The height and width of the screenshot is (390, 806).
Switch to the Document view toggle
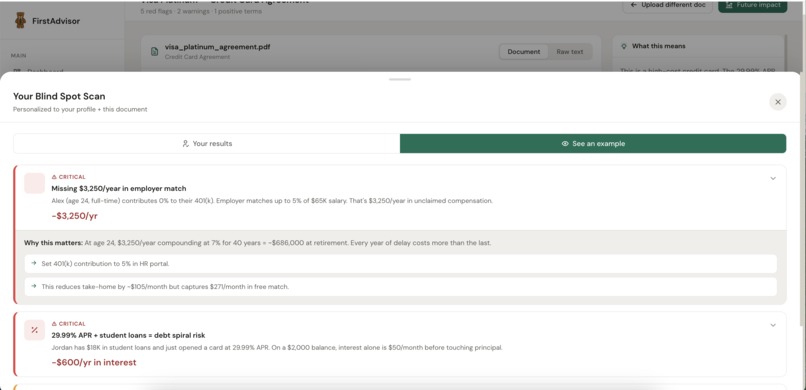coord(524,51)
